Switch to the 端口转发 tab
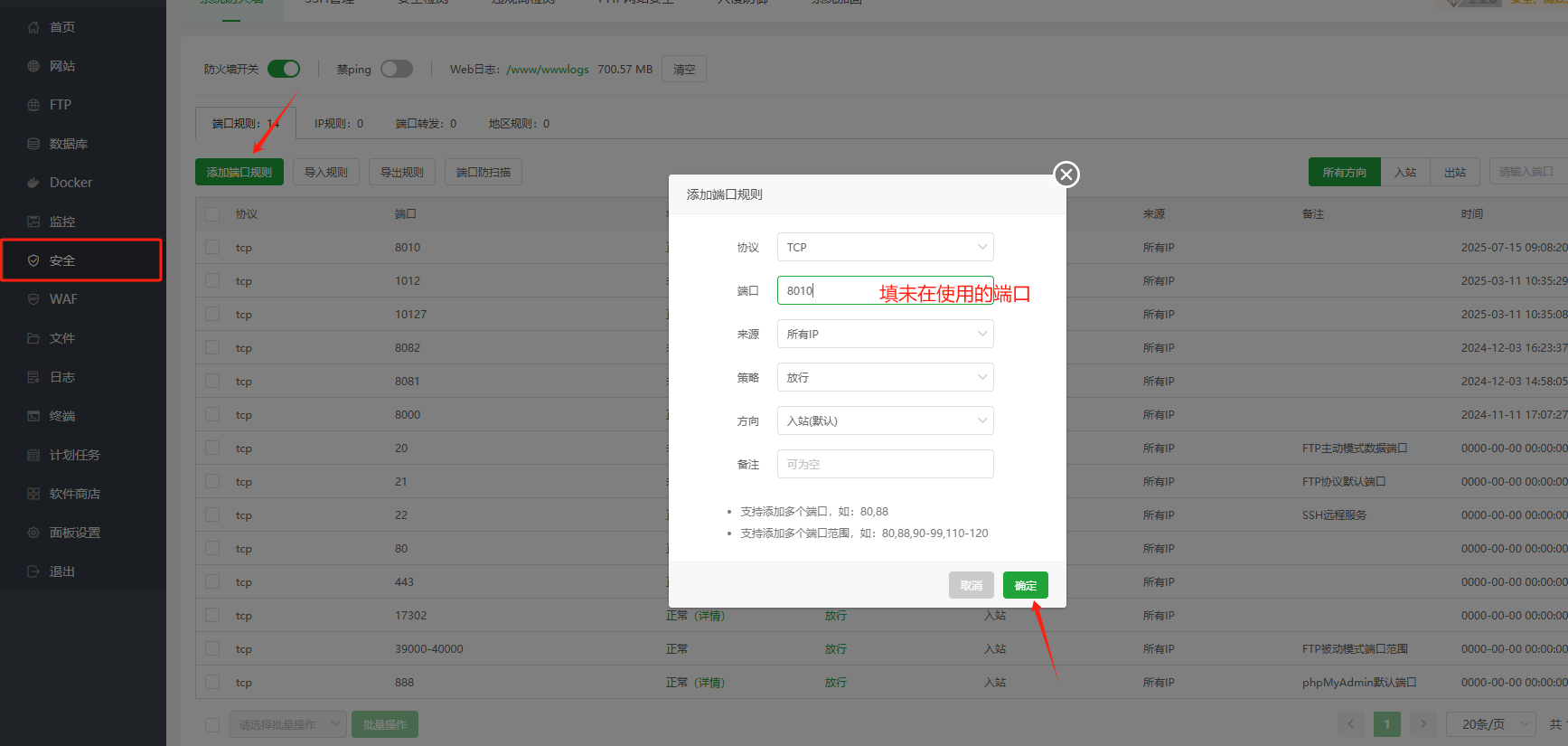This screenshot has width=1568, height=746. click(x=426, y=124)
